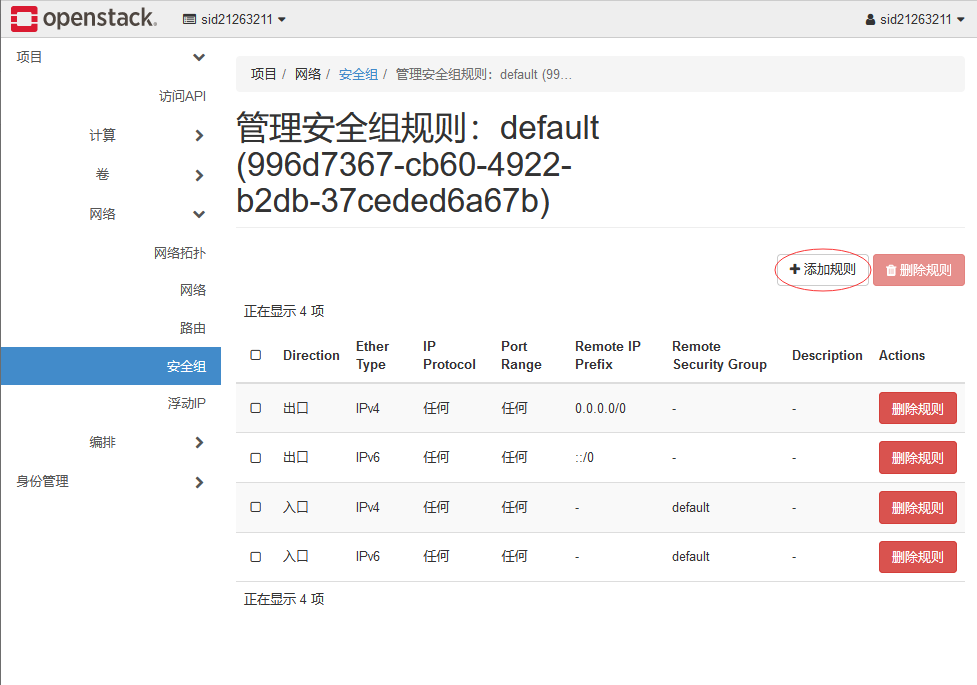Check the 出口 IPv6 rule checkbox

(255, 457)
